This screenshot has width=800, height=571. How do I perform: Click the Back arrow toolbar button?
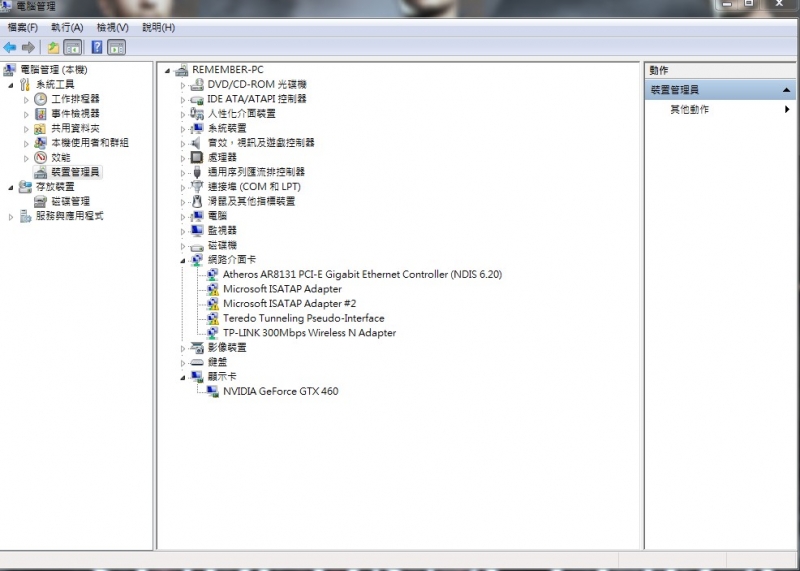[x=10, y=47]
